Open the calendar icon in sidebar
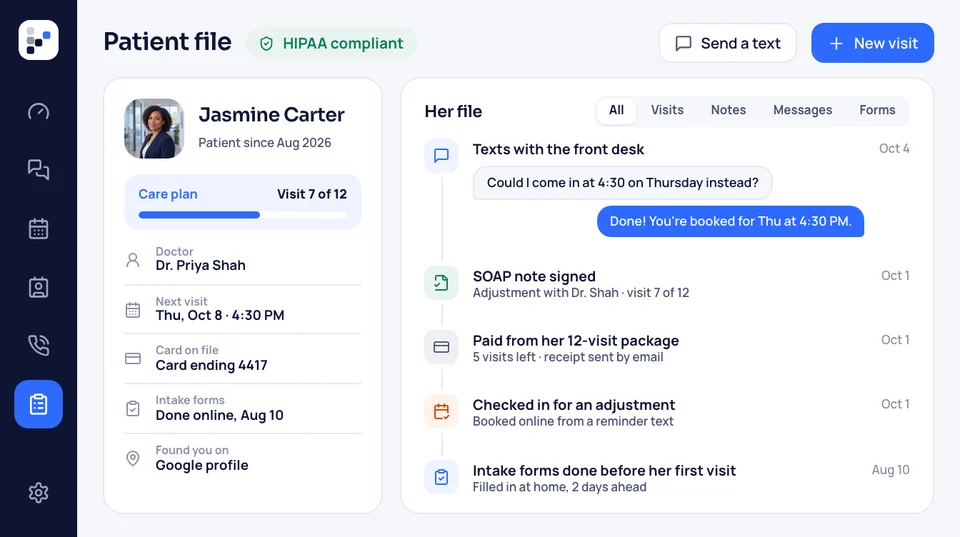Viewport: 960px width, 537px height. tap(38, 228)
